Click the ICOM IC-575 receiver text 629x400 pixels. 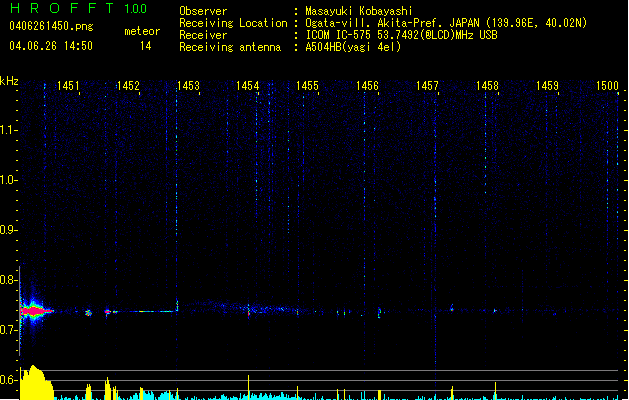tap(401, 35)
